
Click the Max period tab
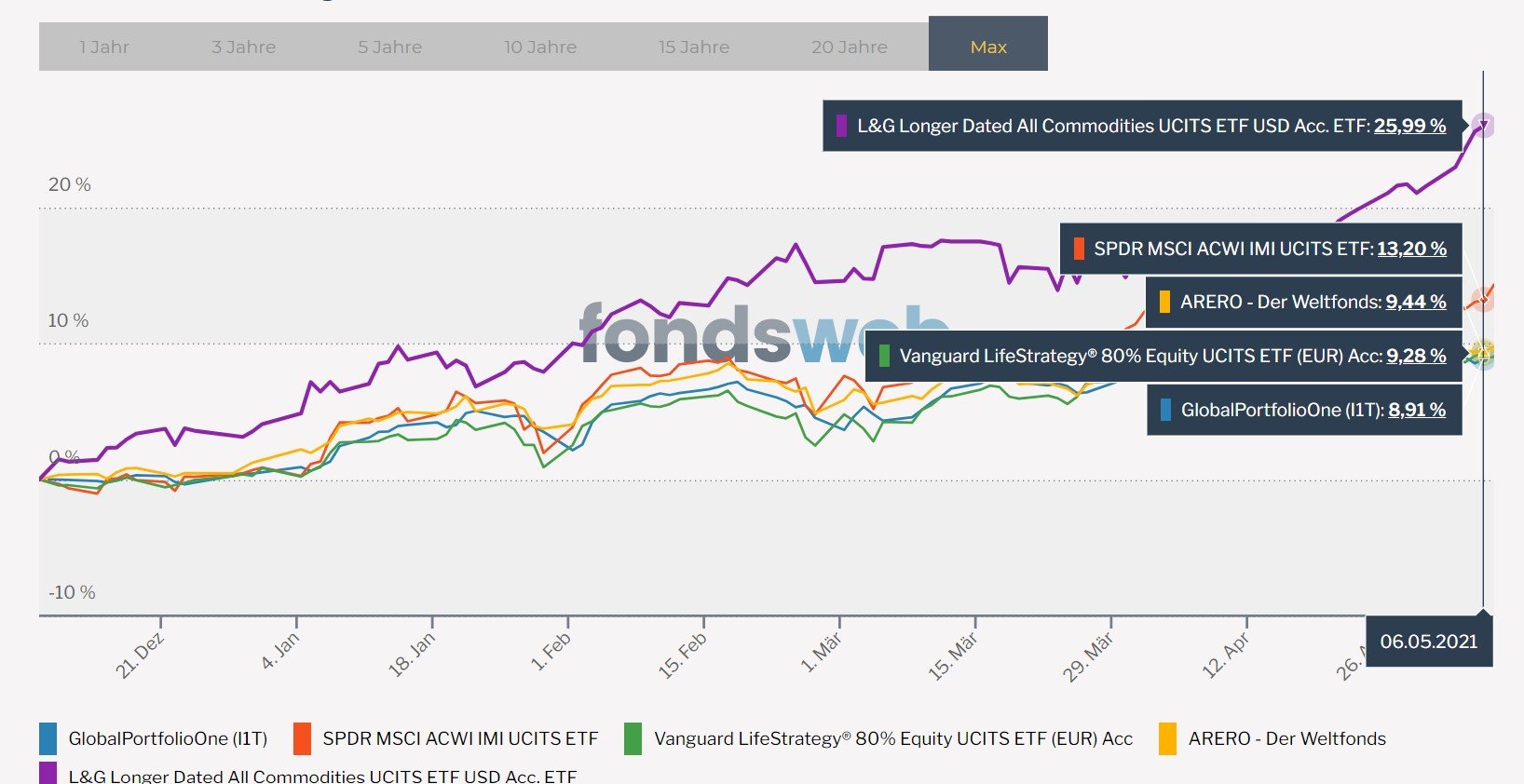coord(988,44)
